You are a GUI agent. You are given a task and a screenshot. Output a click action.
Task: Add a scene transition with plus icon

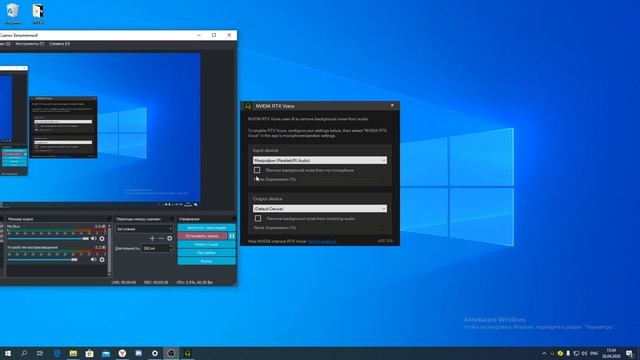tap(152, 238)
